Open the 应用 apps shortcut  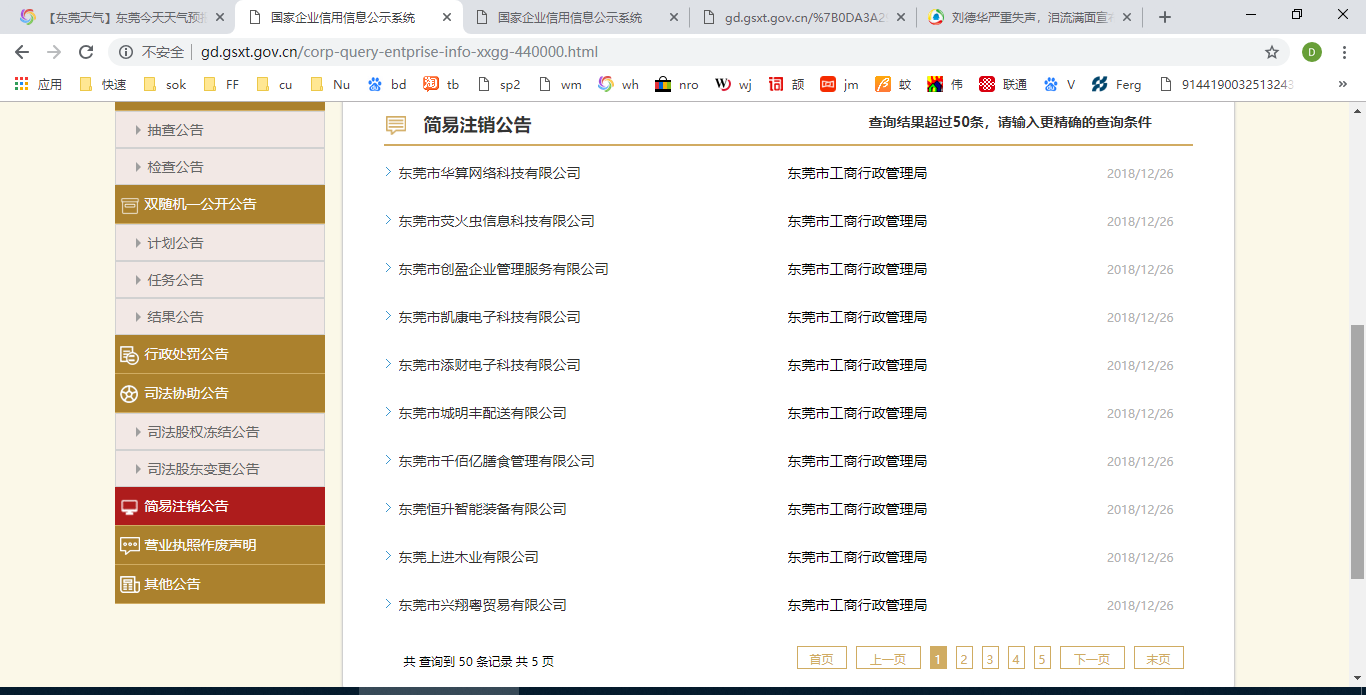[38, 85]
